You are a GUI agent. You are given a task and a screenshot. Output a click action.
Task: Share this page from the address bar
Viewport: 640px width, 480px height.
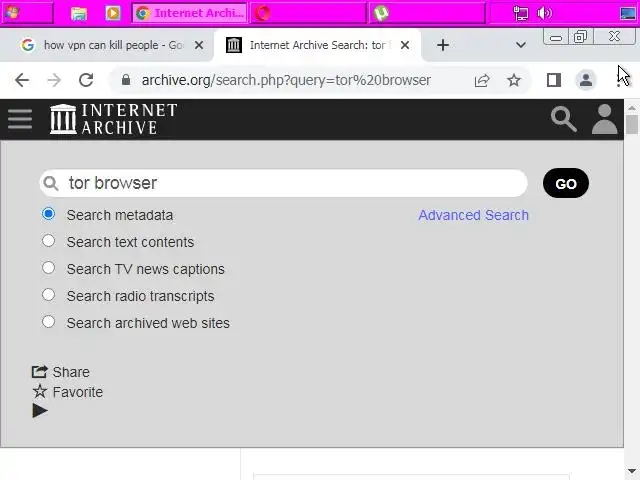(482, 80)
